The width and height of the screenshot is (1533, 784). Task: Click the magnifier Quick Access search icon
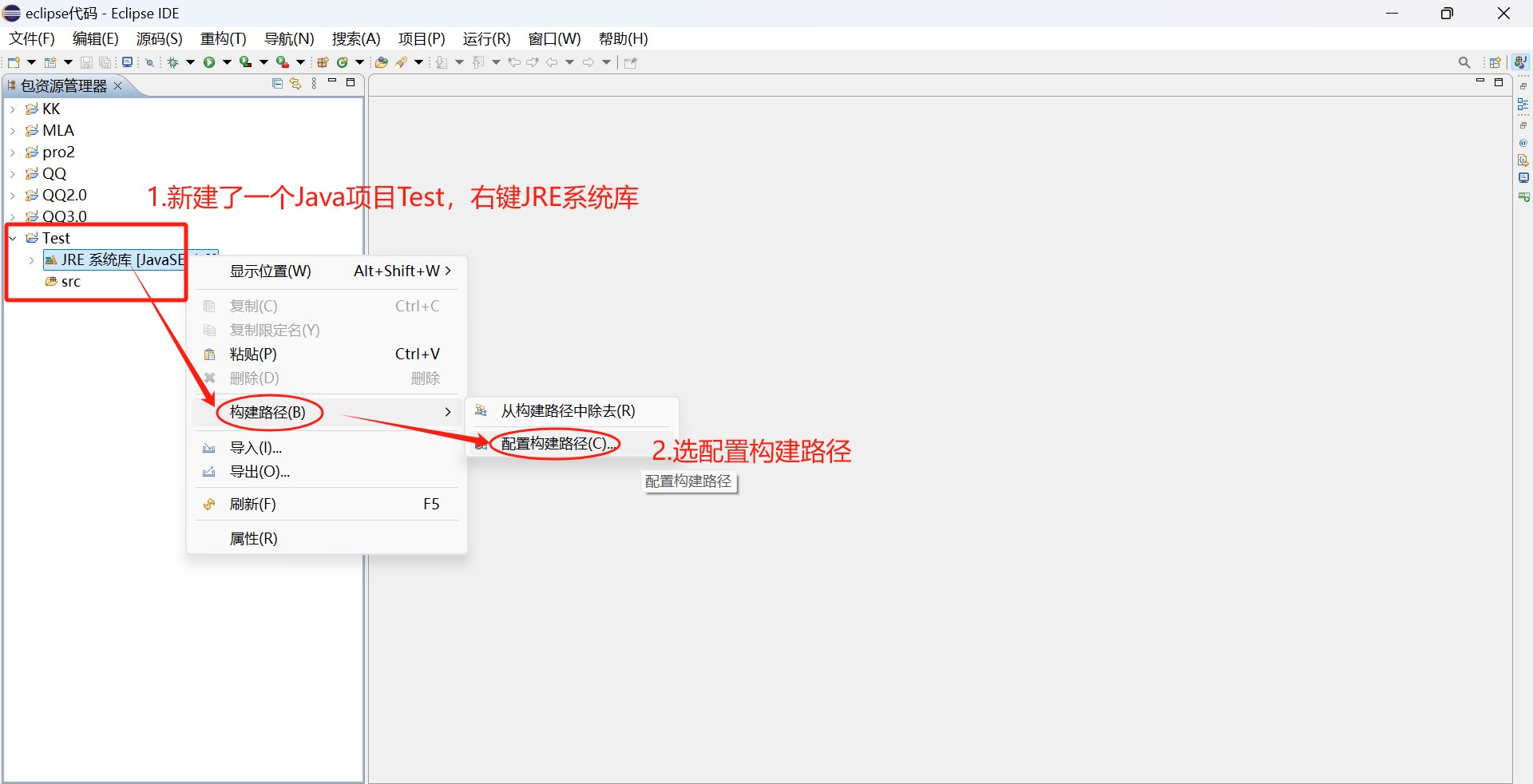pos(1464,62)
